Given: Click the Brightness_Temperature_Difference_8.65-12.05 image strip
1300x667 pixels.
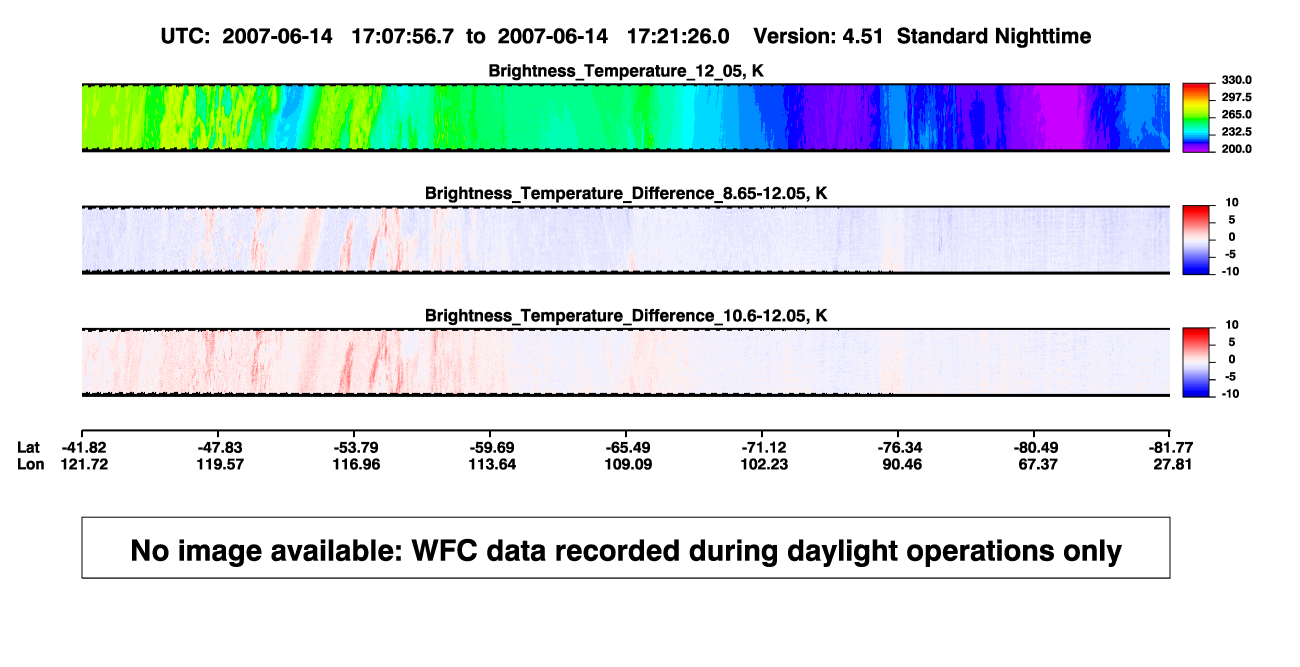Looking at the screenshot, I should pos(626,240).
